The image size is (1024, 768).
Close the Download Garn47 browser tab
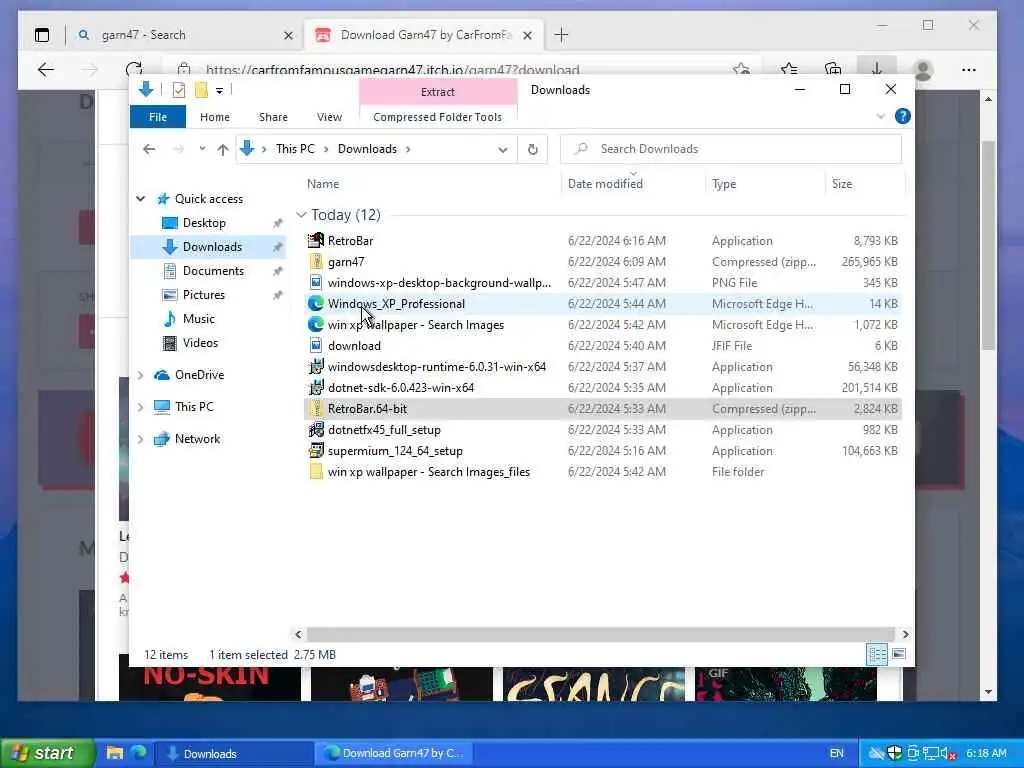pyautogui.click(x=528, y=35)
